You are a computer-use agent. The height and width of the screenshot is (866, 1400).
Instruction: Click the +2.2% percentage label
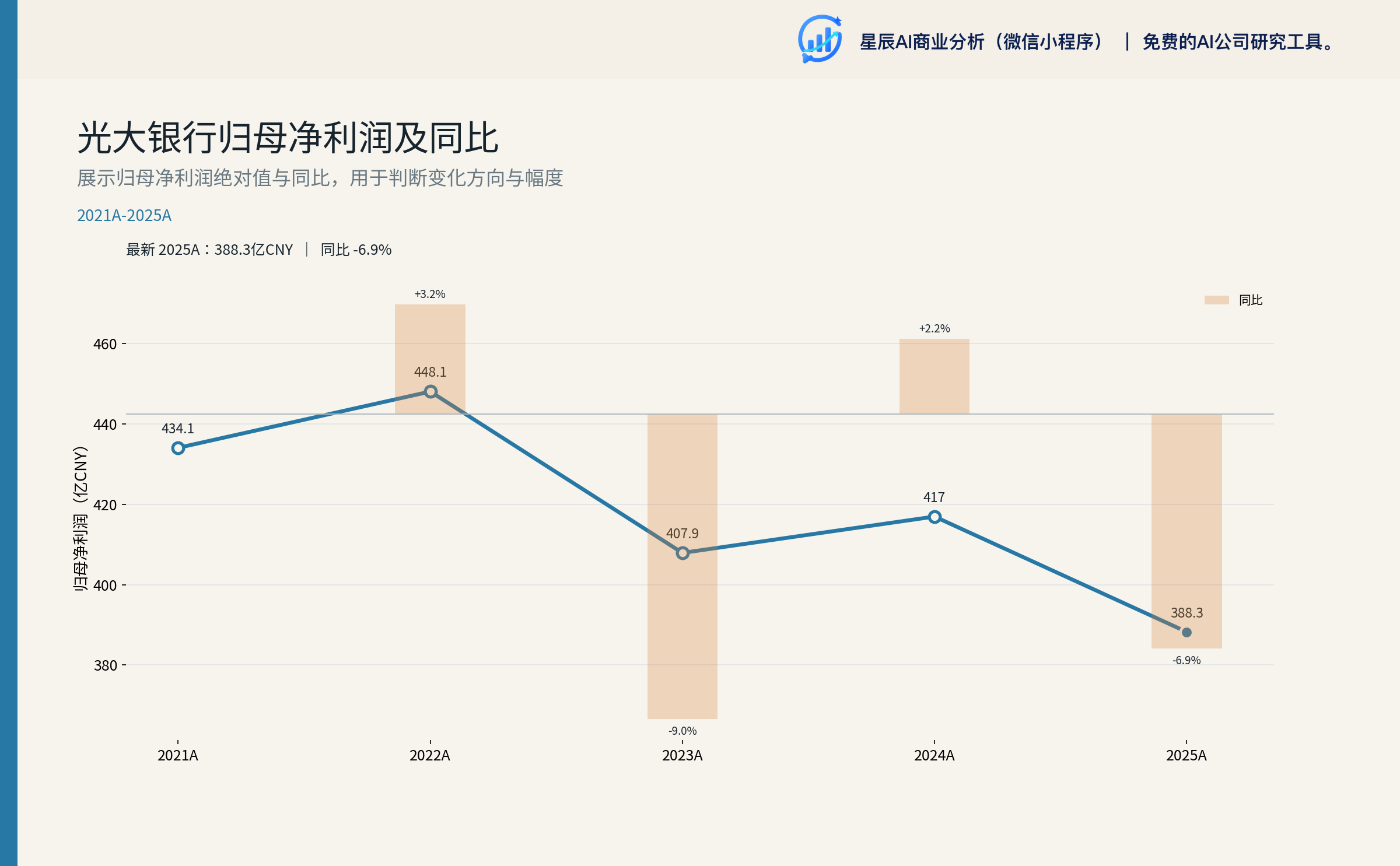(x=935, y=328)
